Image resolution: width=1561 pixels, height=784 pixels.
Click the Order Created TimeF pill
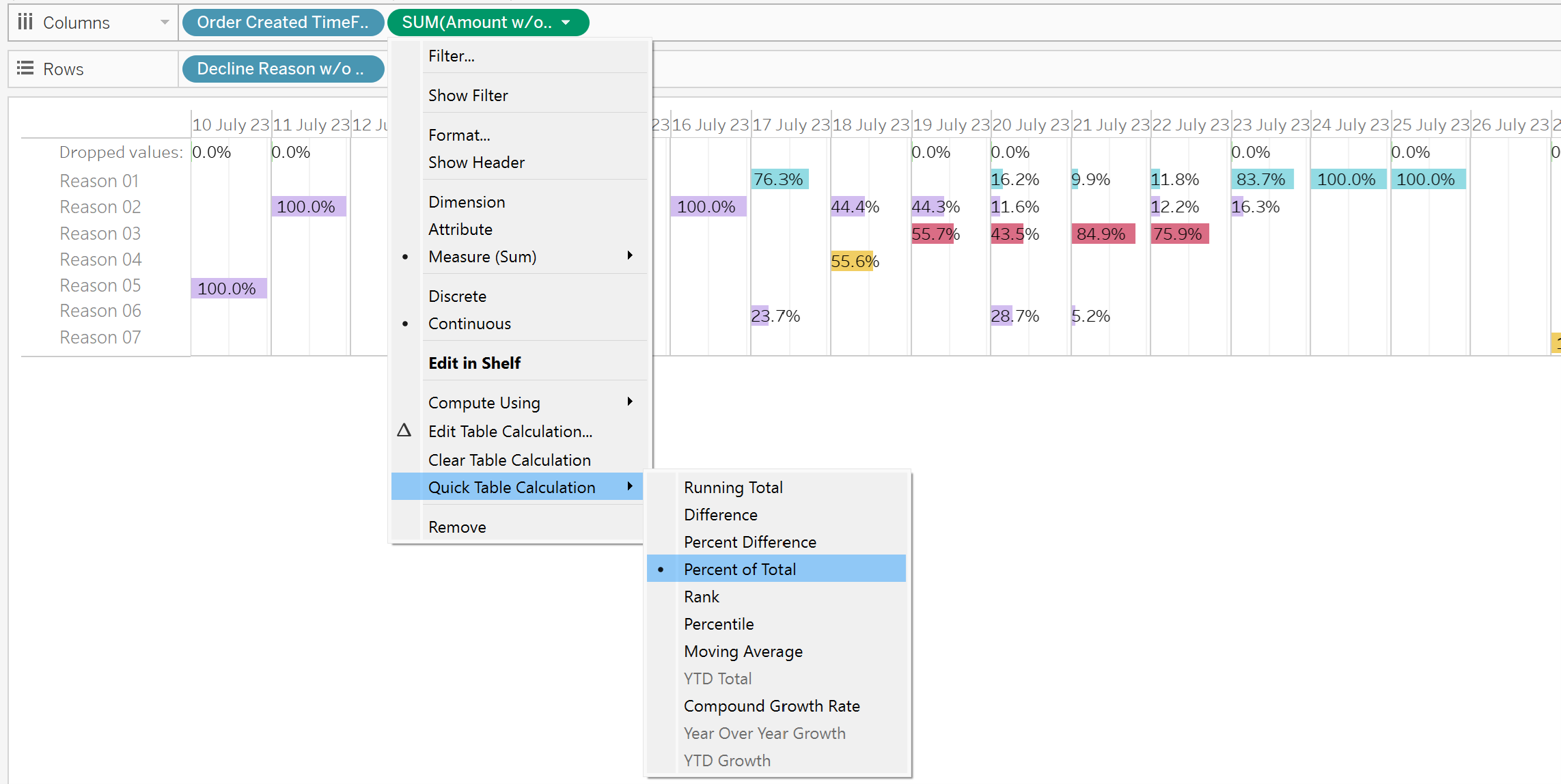282,23
